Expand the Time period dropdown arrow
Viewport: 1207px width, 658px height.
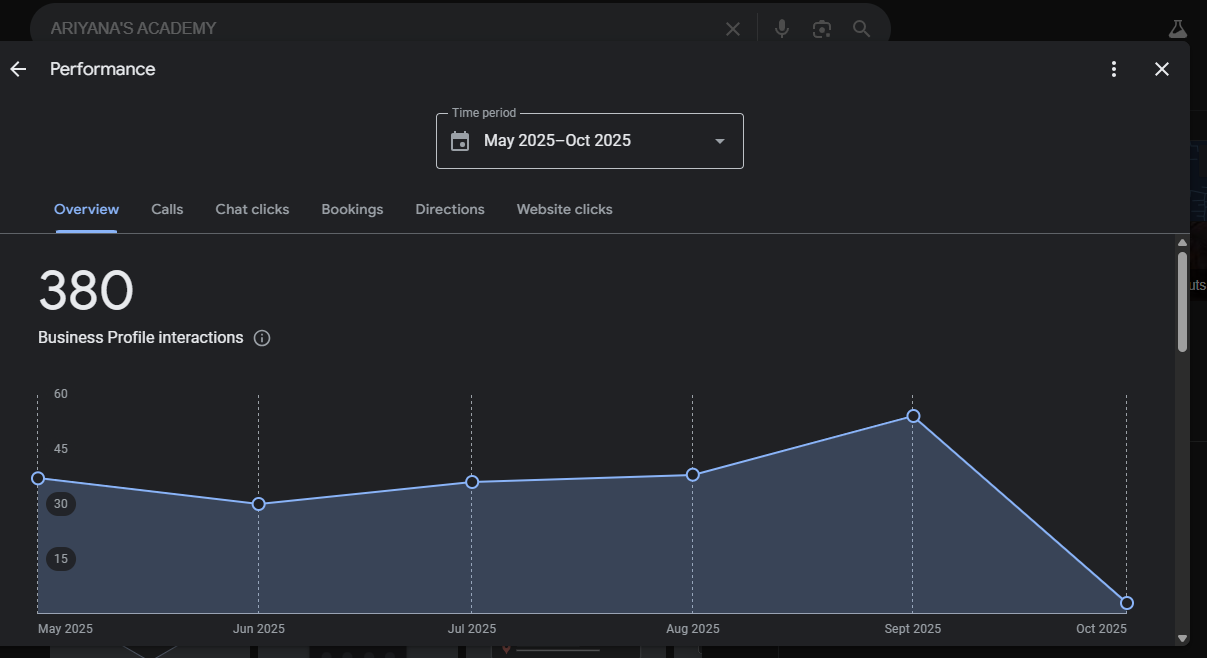click(719, 141)
